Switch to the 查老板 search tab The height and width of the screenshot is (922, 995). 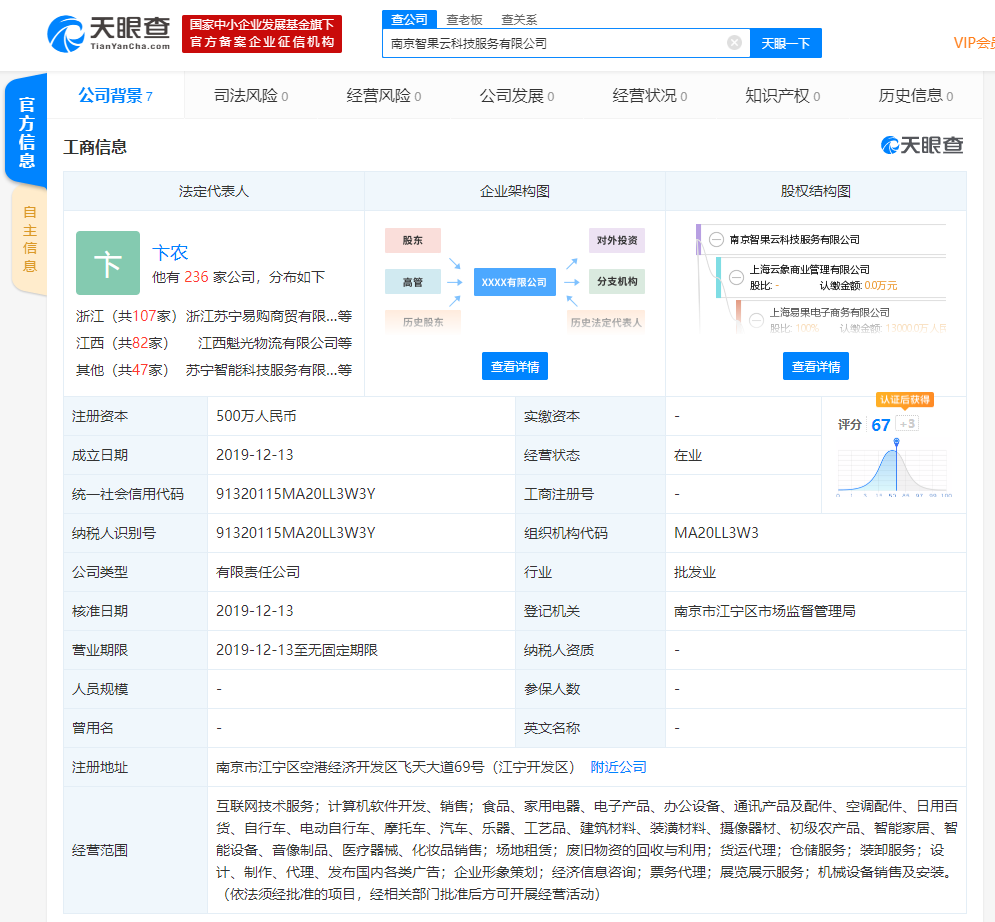(x=464, y=19)
